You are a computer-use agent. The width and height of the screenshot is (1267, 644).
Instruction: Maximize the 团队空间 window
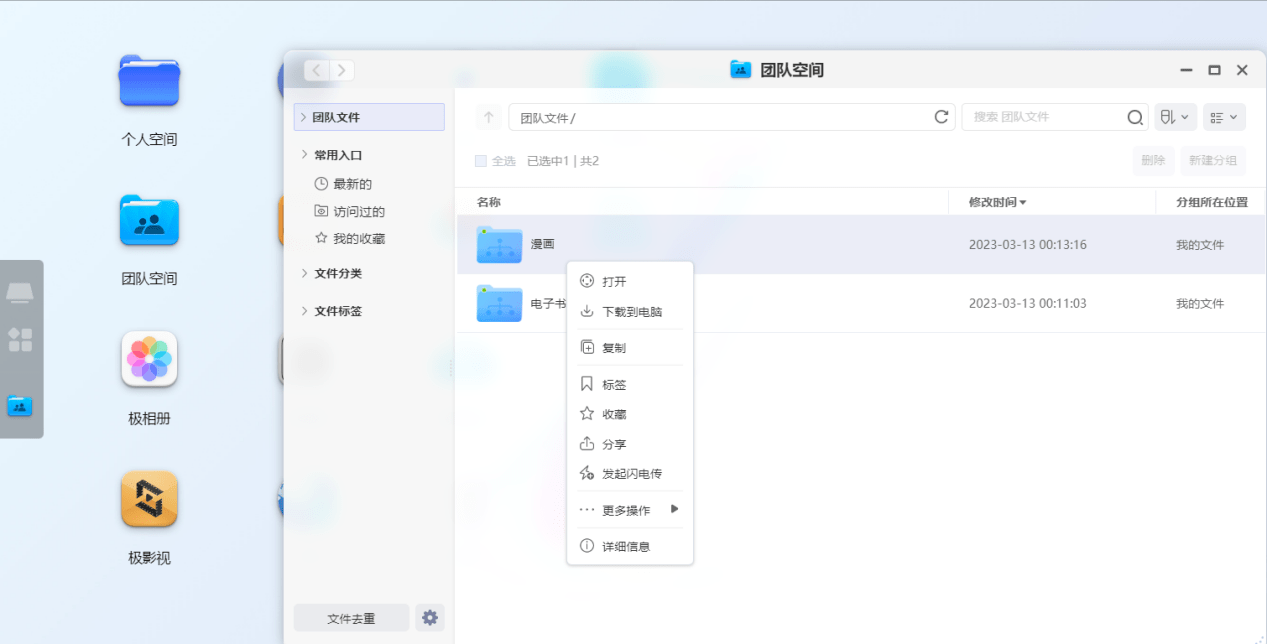(x=1214, y=70)
